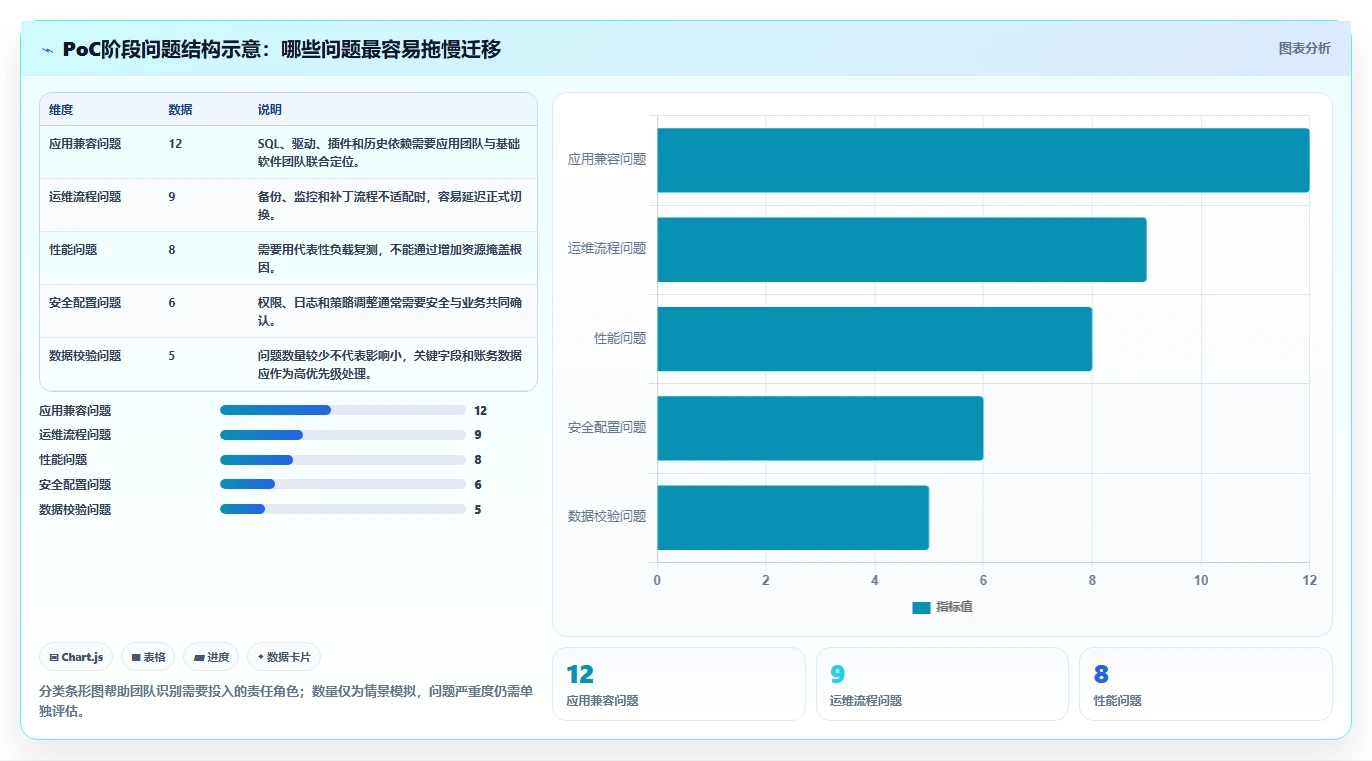Click the x-axis tick label 4
Screen dimensions: 1372x761
pos(875,580)
